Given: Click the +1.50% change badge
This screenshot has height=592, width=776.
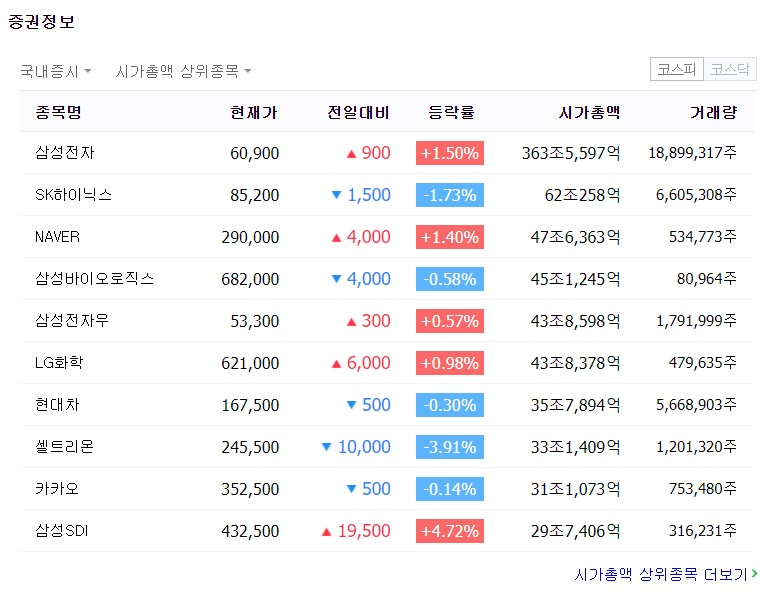Looking at the screenshot, I should (449, 153).
